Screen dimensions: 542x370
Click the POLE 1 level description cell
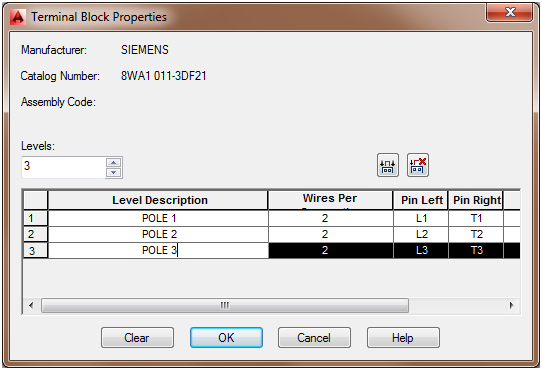(x=159, y=218)
